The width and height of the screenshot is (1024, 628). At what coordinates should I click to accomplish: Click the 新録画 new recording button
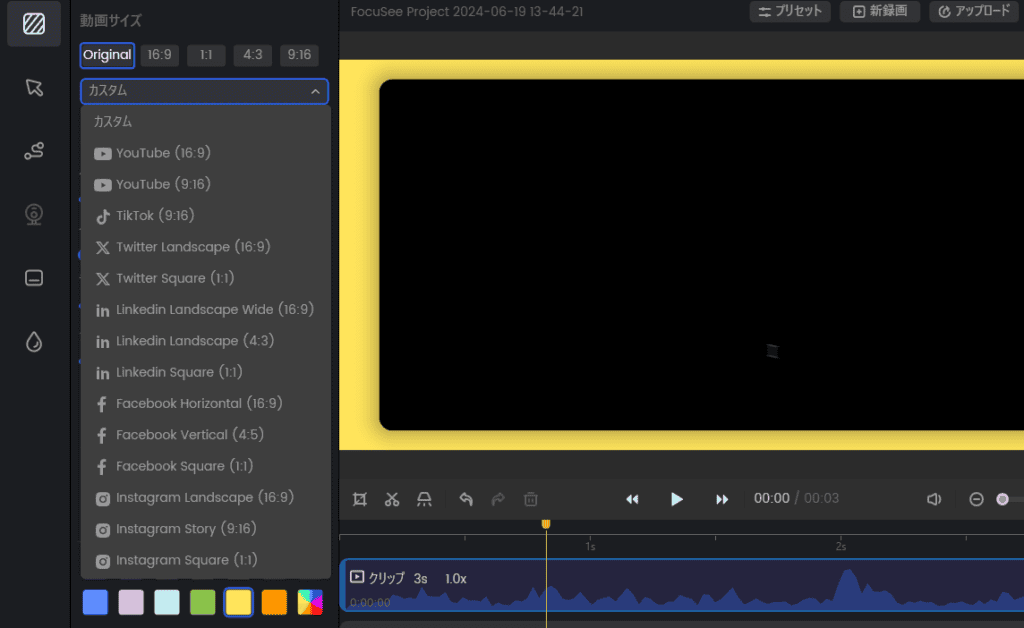click(x=880, y=12)
